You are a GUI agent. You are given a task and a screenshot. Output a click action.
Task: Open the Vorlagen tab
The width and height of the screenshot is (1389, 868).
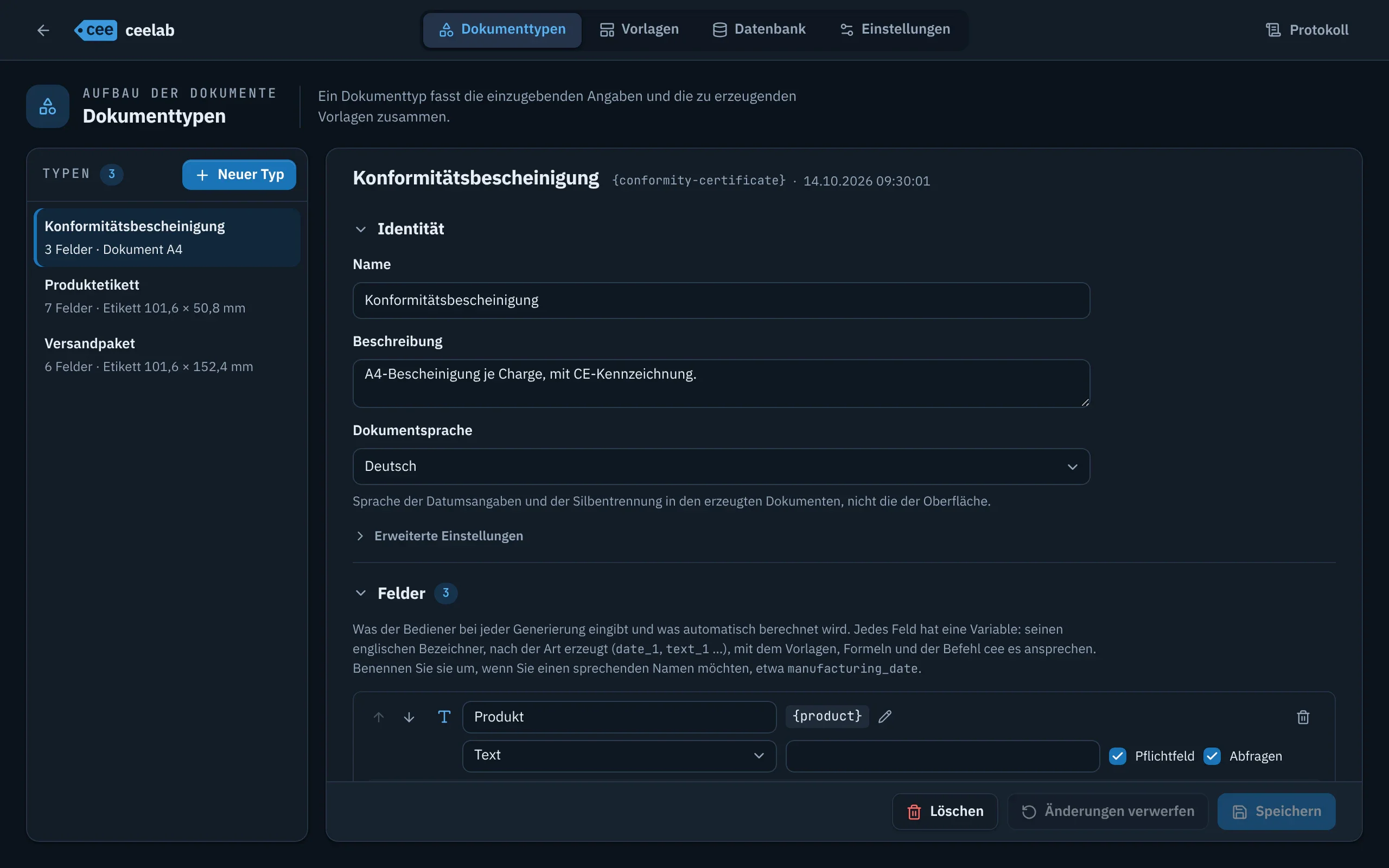pyautogui.click(x=639, y=29)
